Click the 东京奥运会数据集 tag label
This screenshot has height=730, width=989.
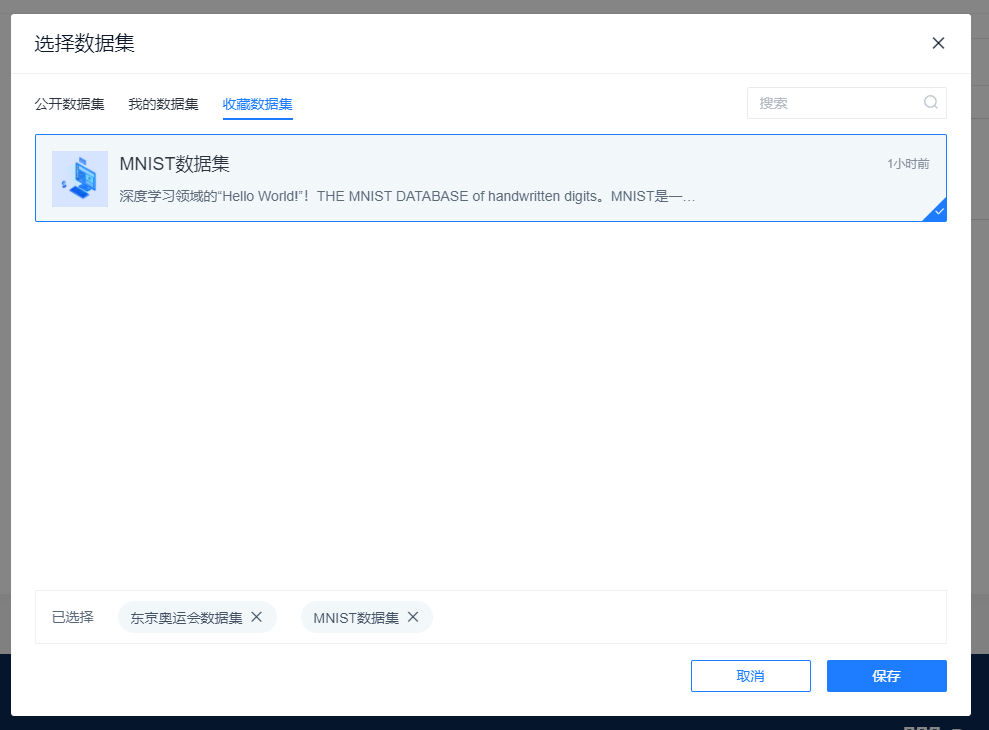tap(186, 618)
